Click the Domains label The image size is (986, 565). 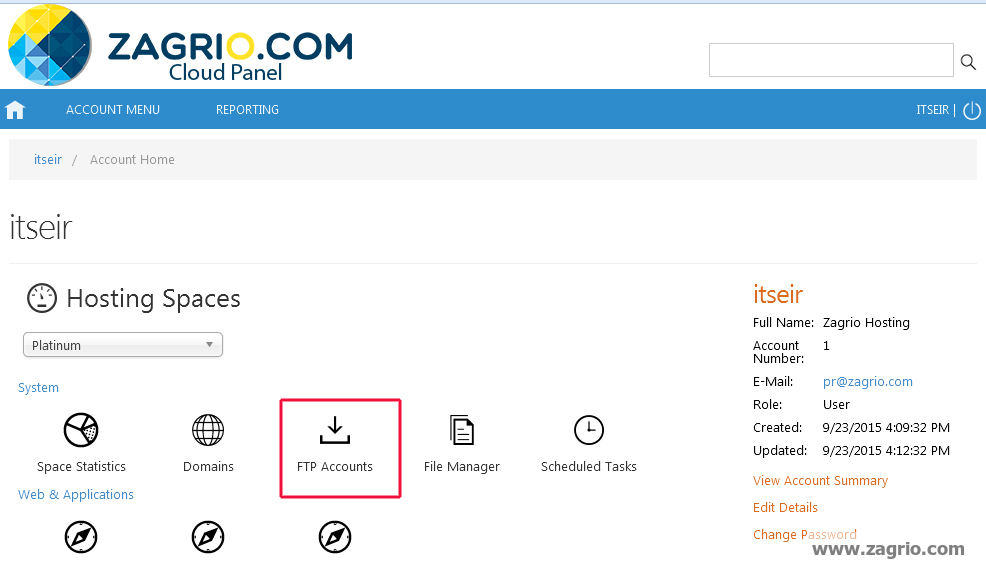point(208,466)
